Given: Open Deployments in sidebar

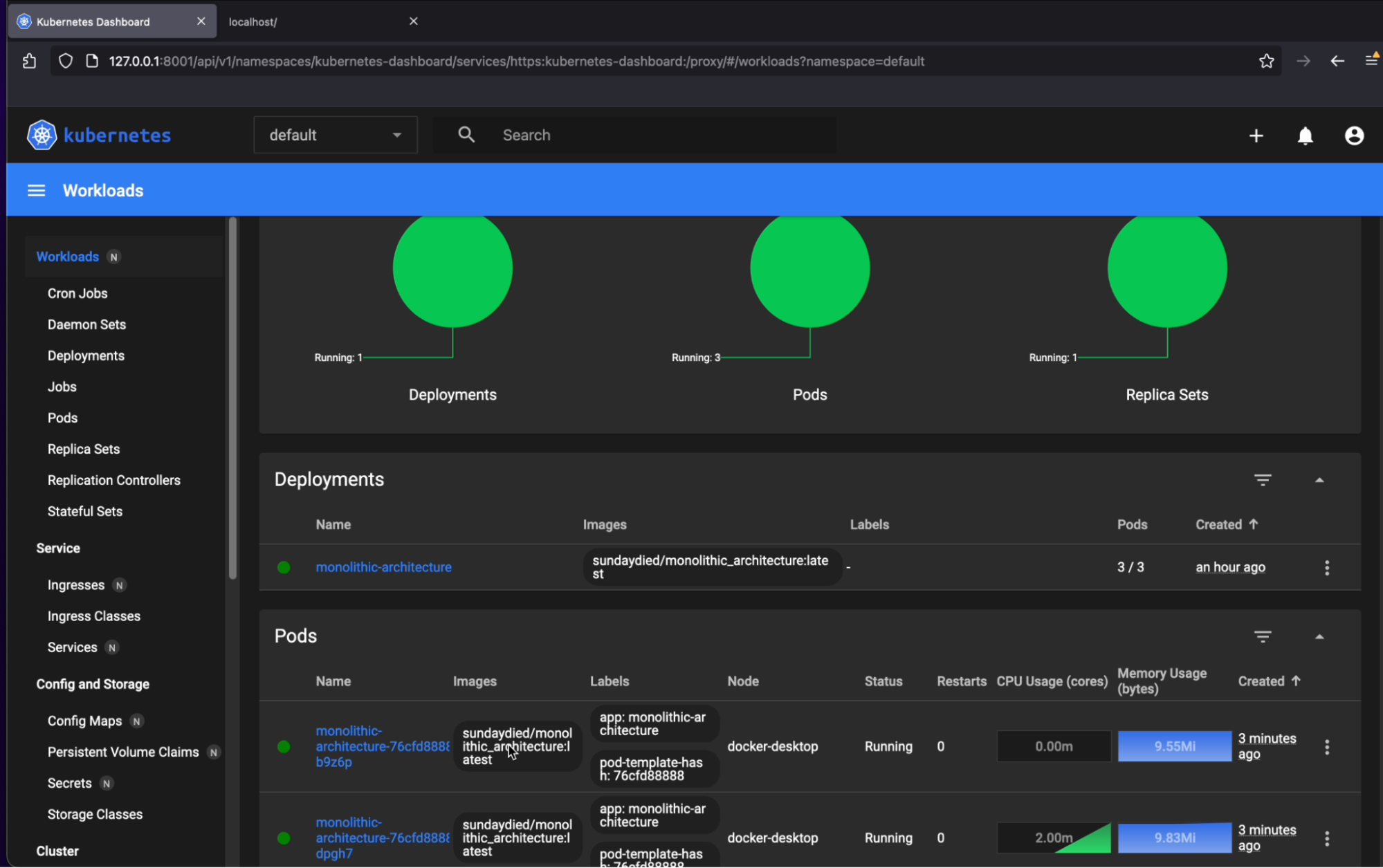Looking at the screenshot, I should coord(86,355).
